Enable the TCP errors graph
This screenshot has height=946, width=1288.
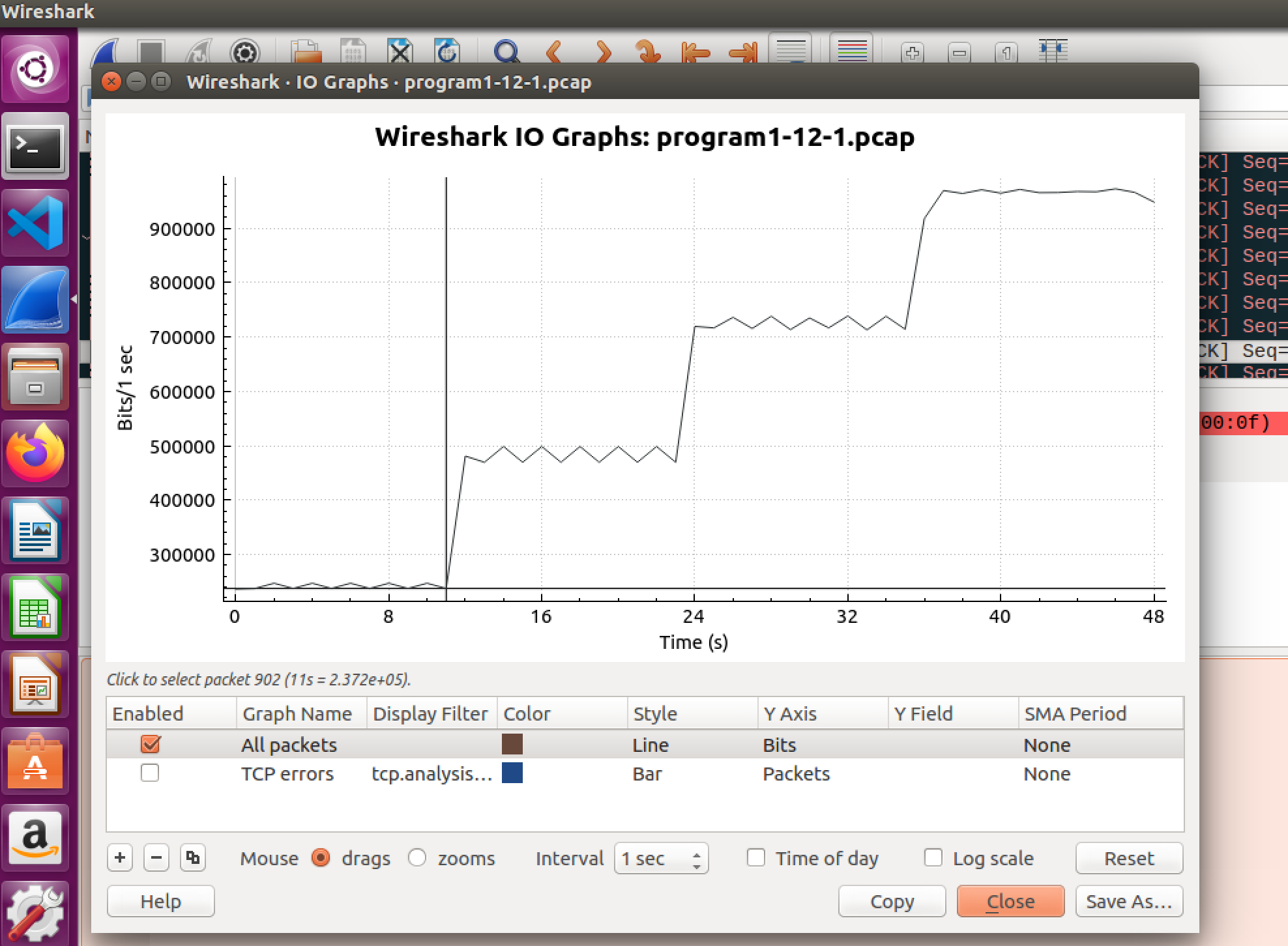click(150, 773)
